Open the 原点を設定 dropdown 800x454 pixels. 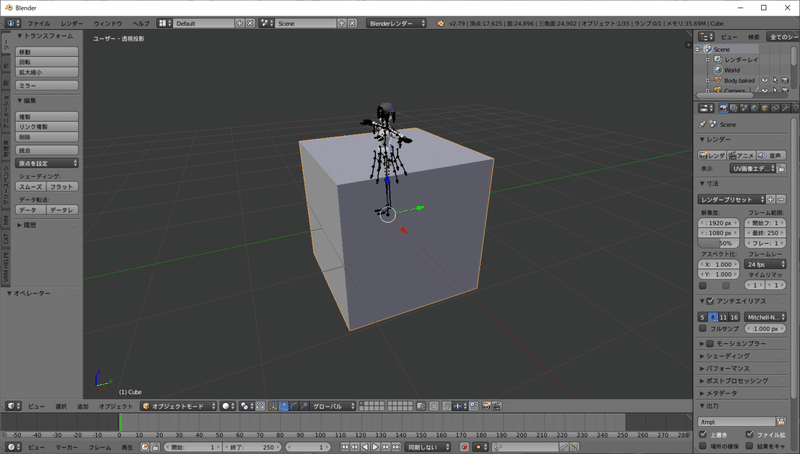pyautogui.click(x=47, y=163)
